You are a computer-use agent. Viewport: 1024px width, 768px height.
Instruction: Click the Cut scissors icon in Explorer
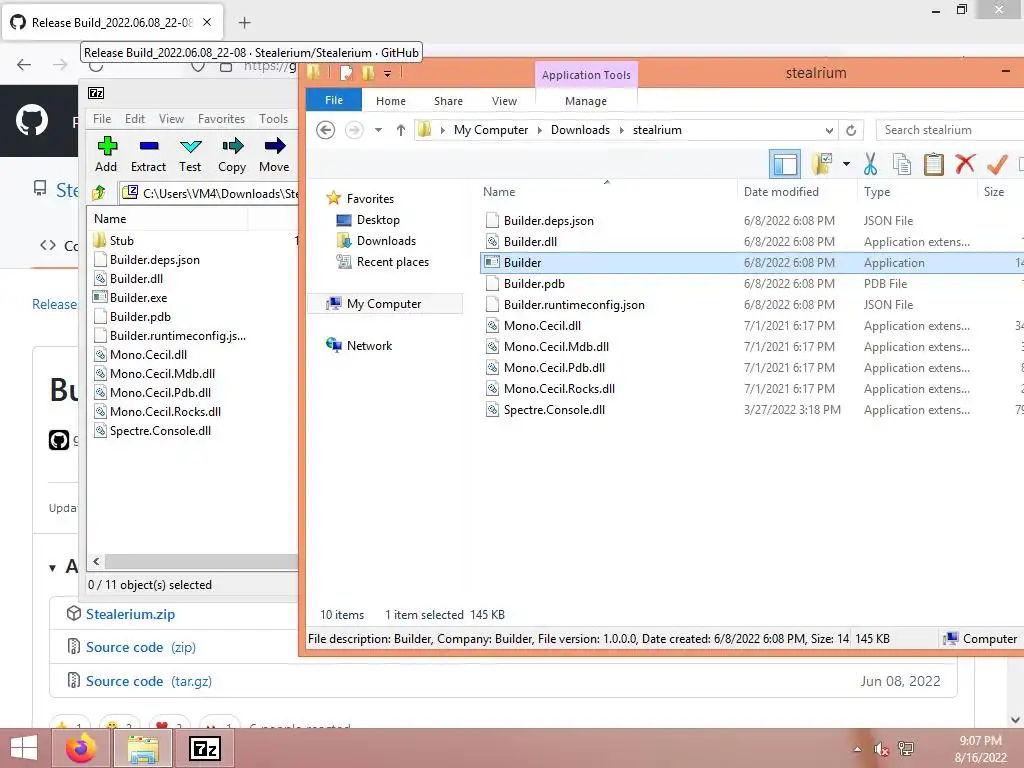[870, 164]
